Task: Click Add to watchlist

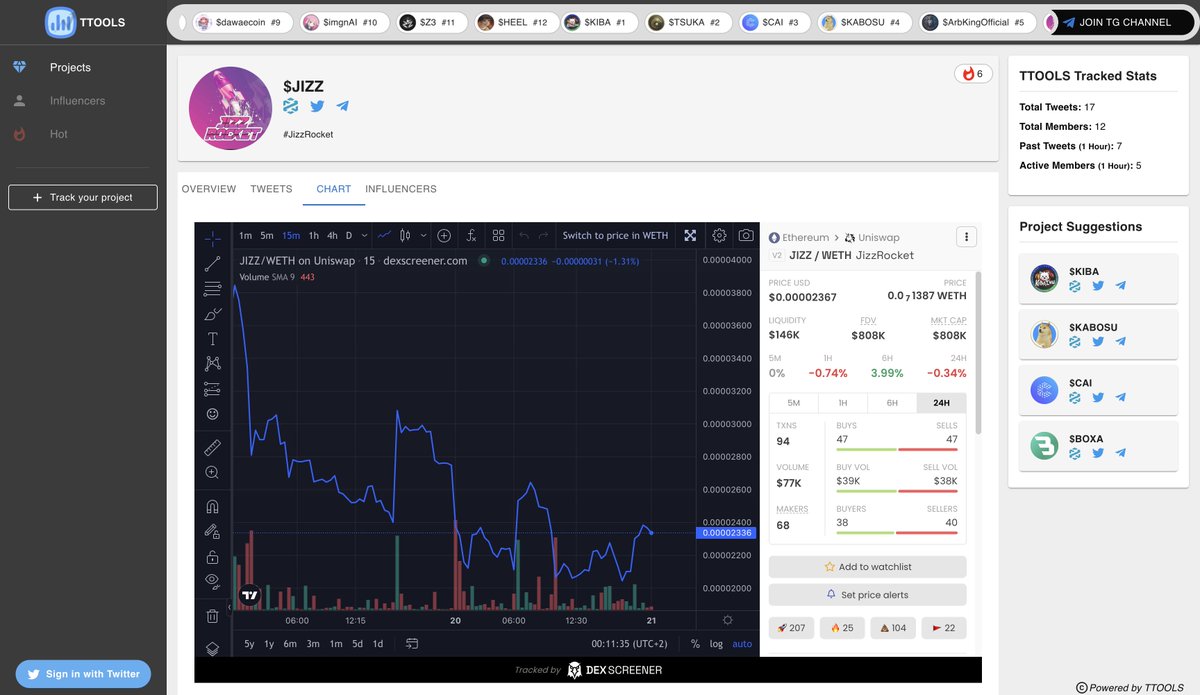Action: [x=868, y=567]
